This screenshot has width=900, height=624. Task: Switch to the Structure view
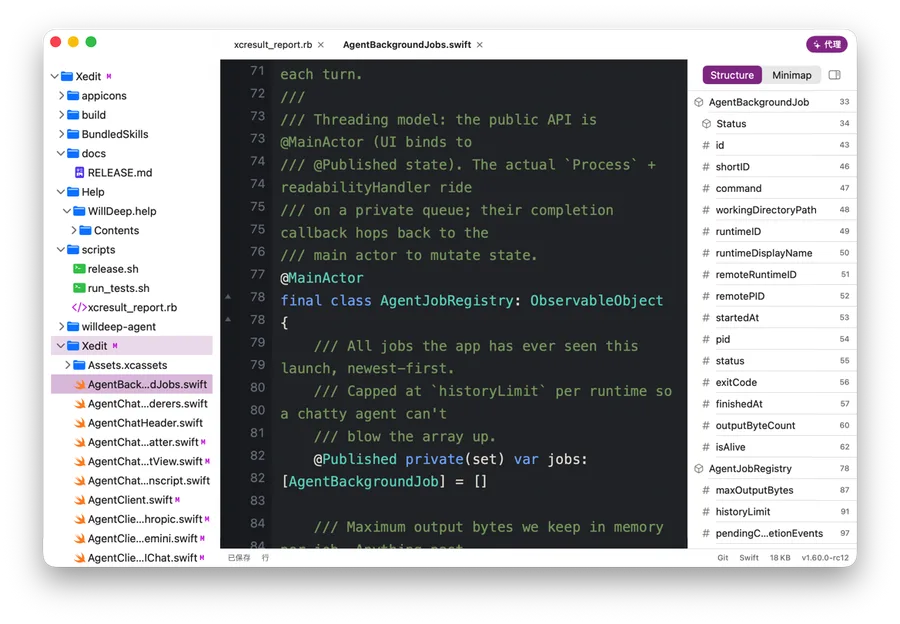(x=732, y=75)
